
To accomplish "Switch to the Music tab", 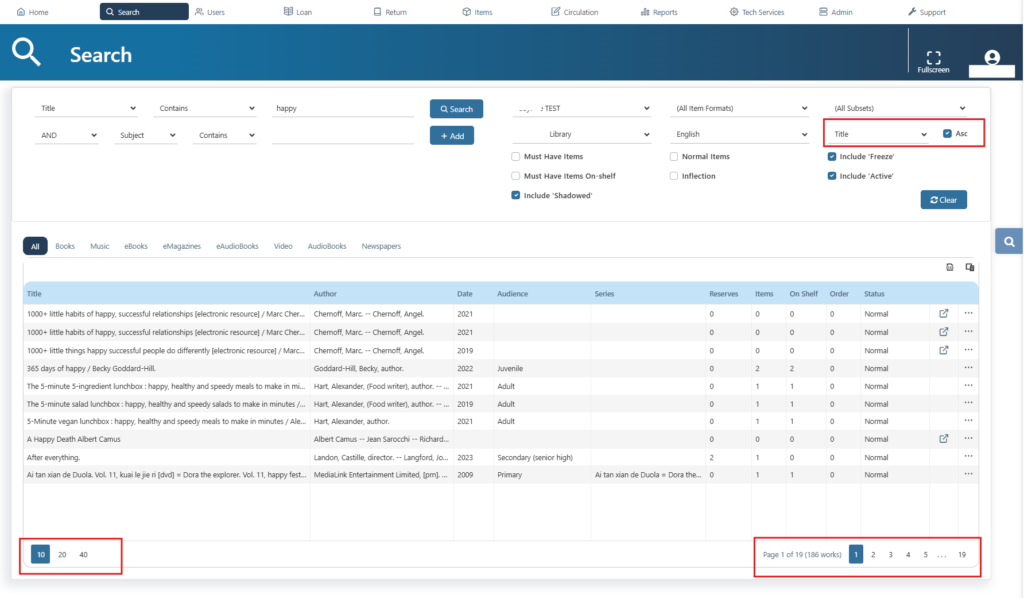I will 99,246.
